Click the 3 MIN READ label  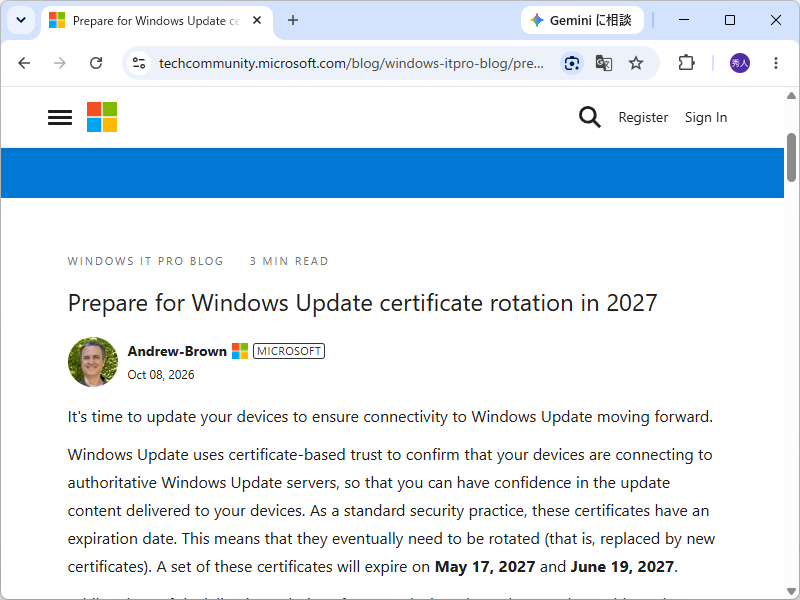289,261
